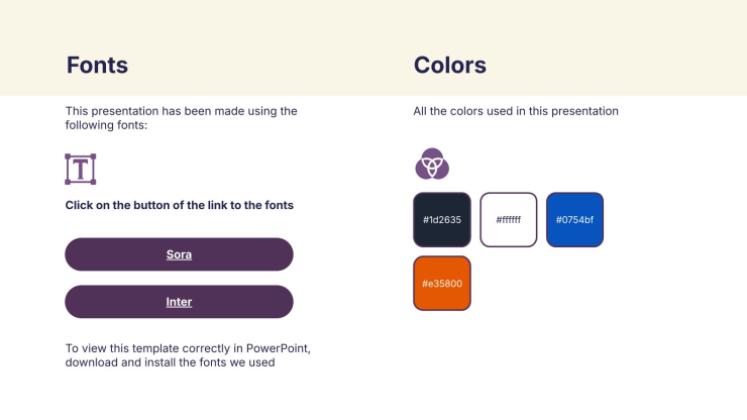The height and width of the screenshot is (420, 747).
Task: Select the white #ffffff swatch
Action: [508, 220]
